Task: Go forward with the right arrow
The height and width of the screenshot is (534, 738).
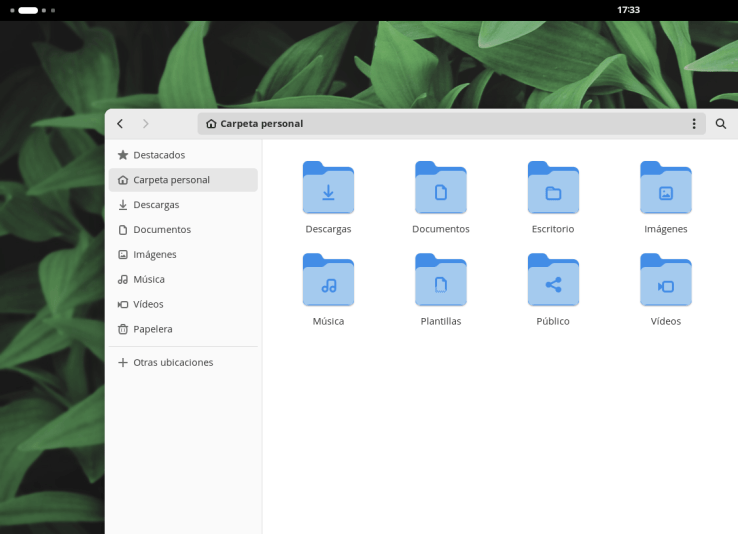Action: [x=145, y=124]
